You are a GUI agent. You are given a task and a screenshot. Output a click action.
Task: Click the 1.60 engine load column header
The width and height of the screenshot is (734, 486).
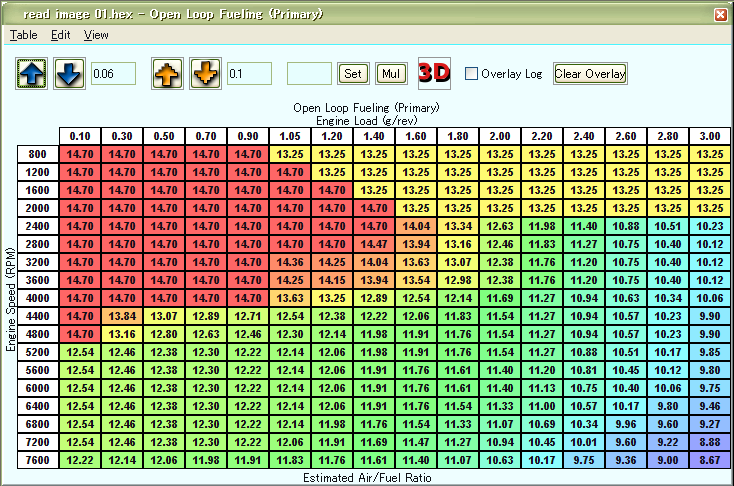[416, 136]
